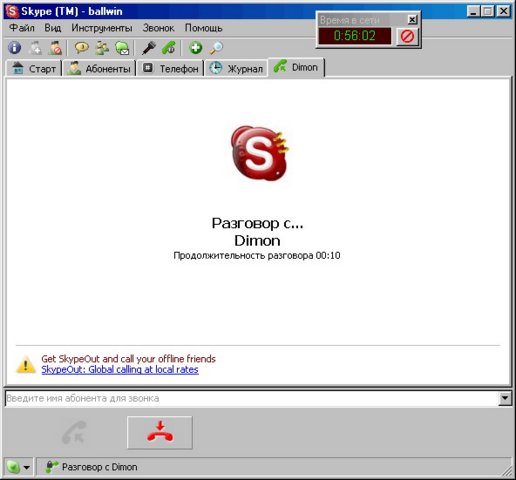Image resolution: width=516 pixels, height=480 pixels.
Task: Focus the Введите имя абонента input field
Action: [x=252, y=398]
